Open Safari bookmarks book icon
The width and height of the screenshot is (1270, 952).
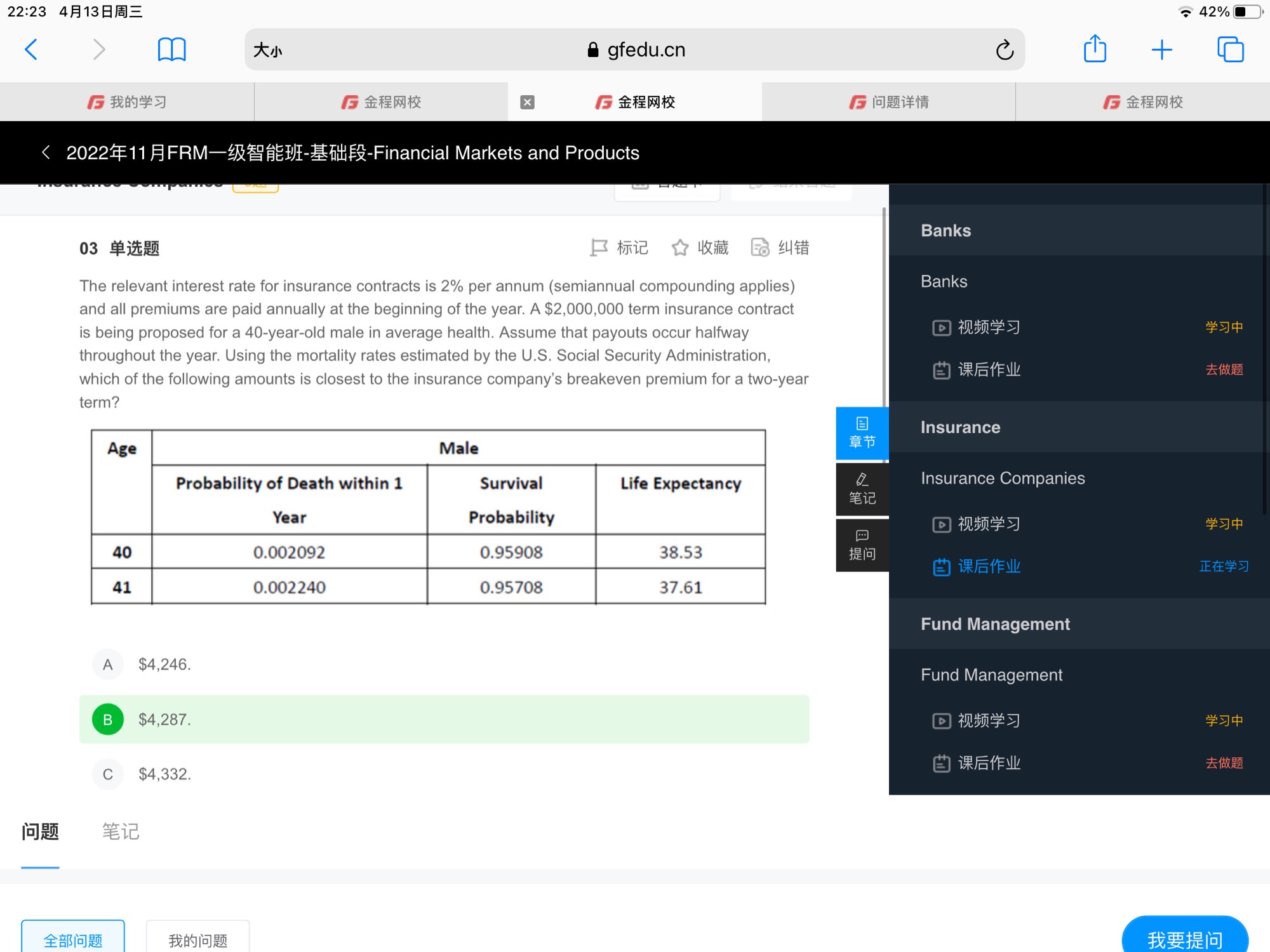click(x=171, y=49)
